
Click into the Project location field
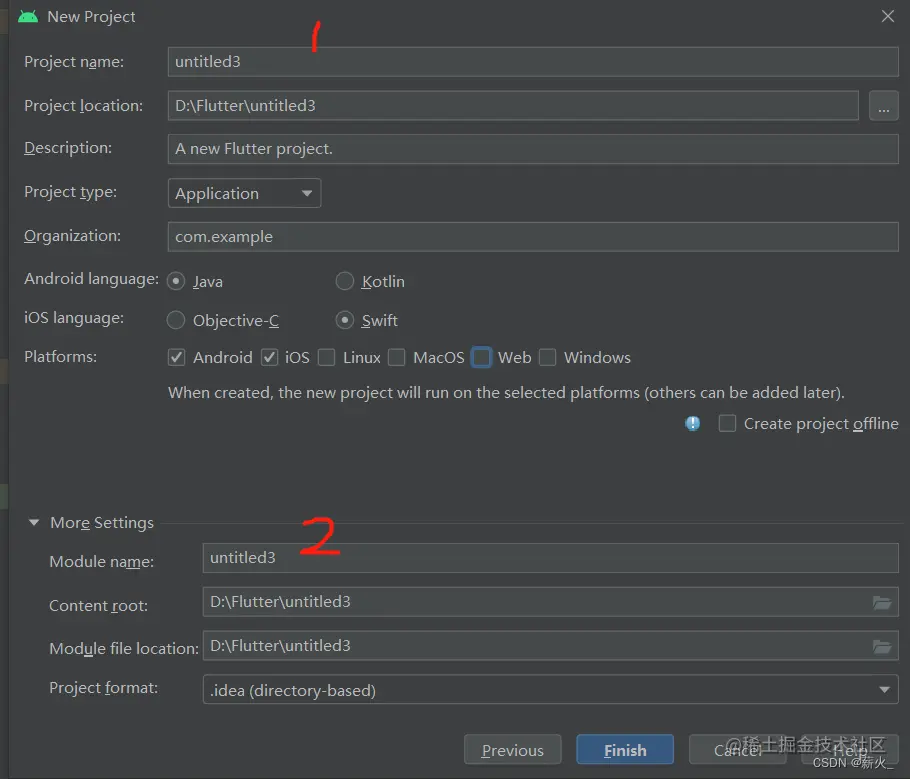pos(513,106)
